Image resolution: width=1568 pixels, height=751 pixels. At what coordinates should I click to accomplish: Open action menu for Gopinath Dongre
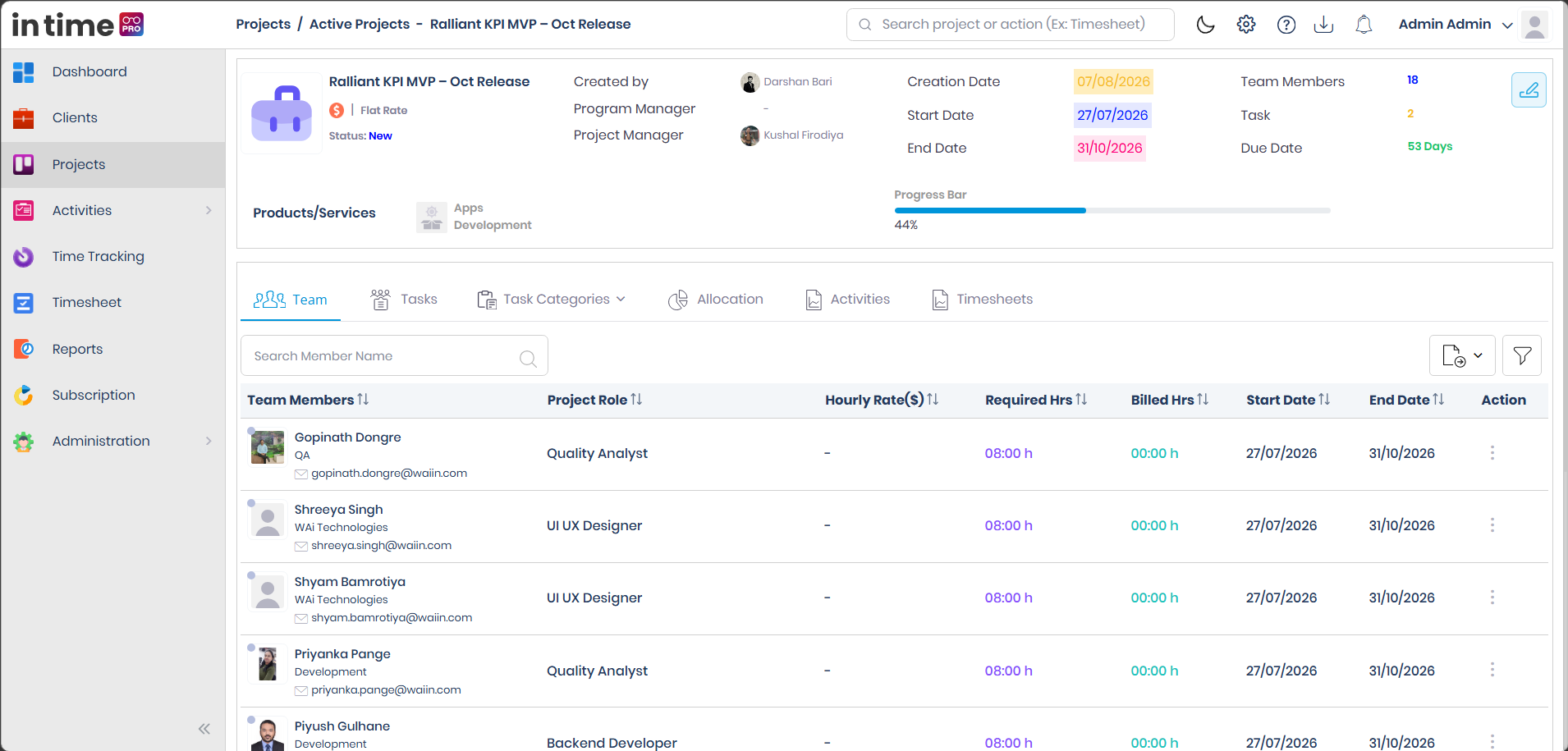pyautogui.click(x=1492, y=453)
